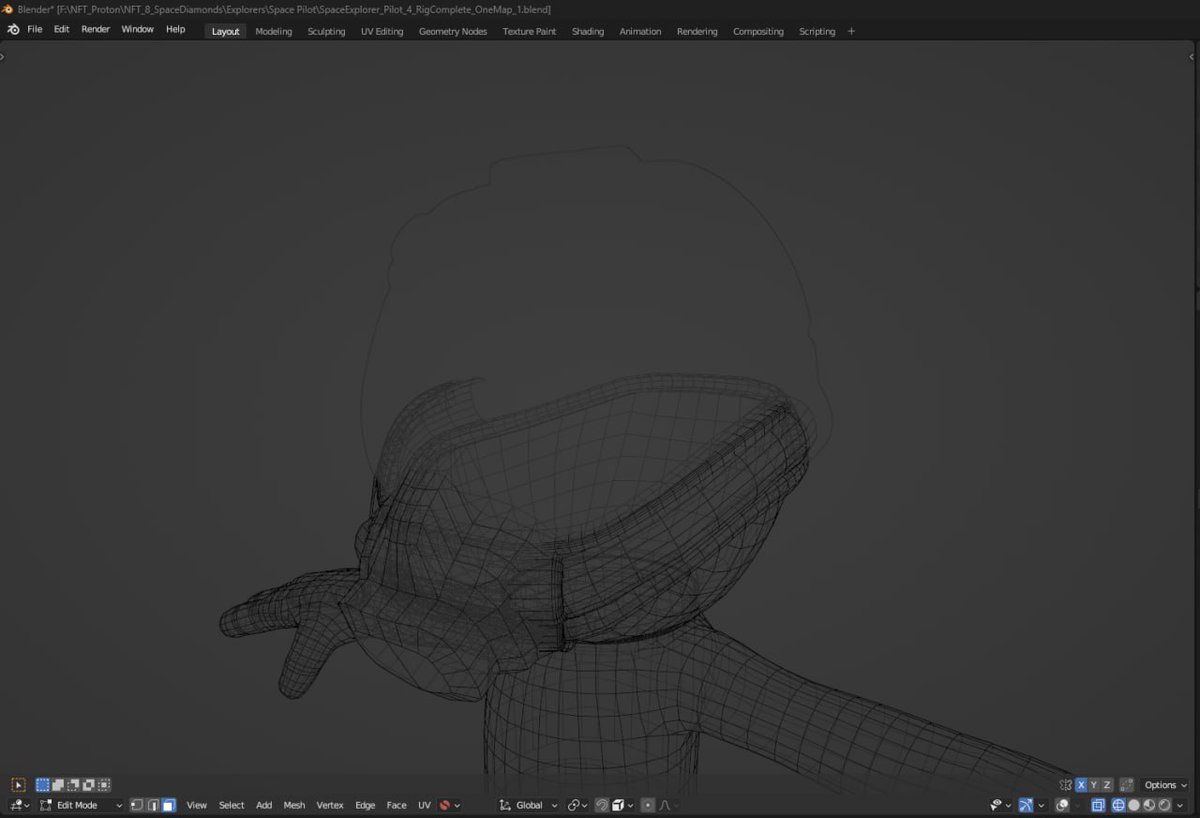
Task: Toggle Z axis mesh symmetry
Action: pos(1106,785)
